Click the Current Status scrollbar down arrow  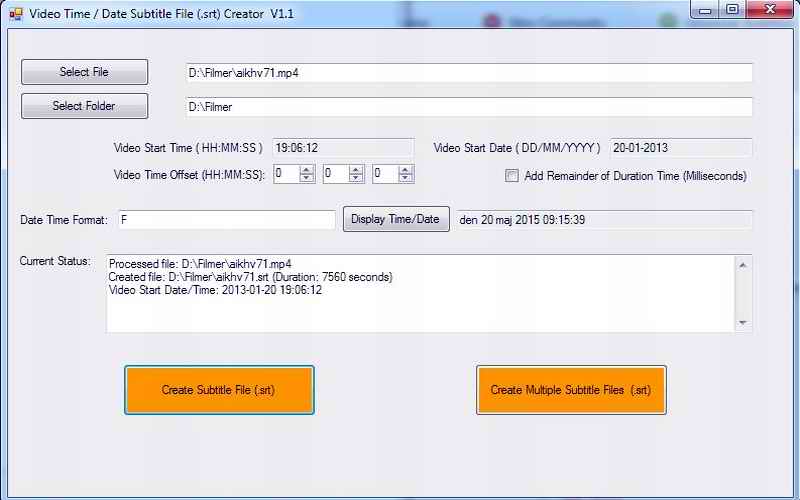pyautogui.click(x=742, y=322)
